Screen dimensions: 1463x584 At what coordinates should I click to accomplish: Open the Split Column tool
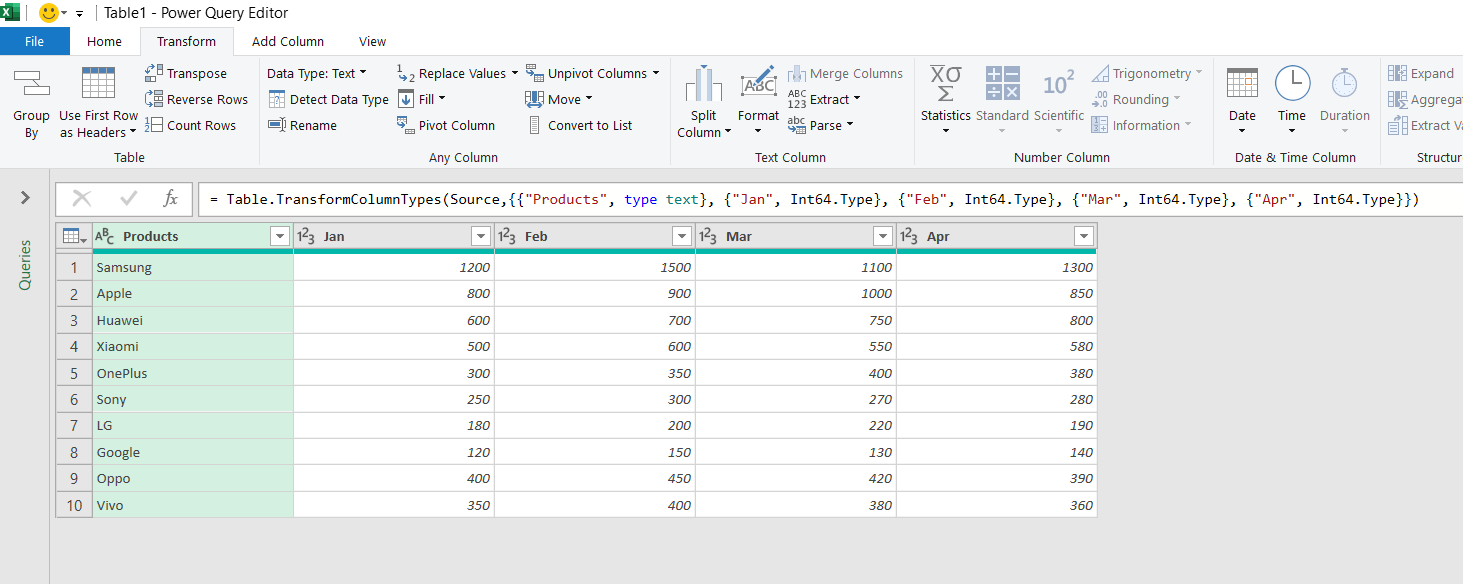coord(704,103)
